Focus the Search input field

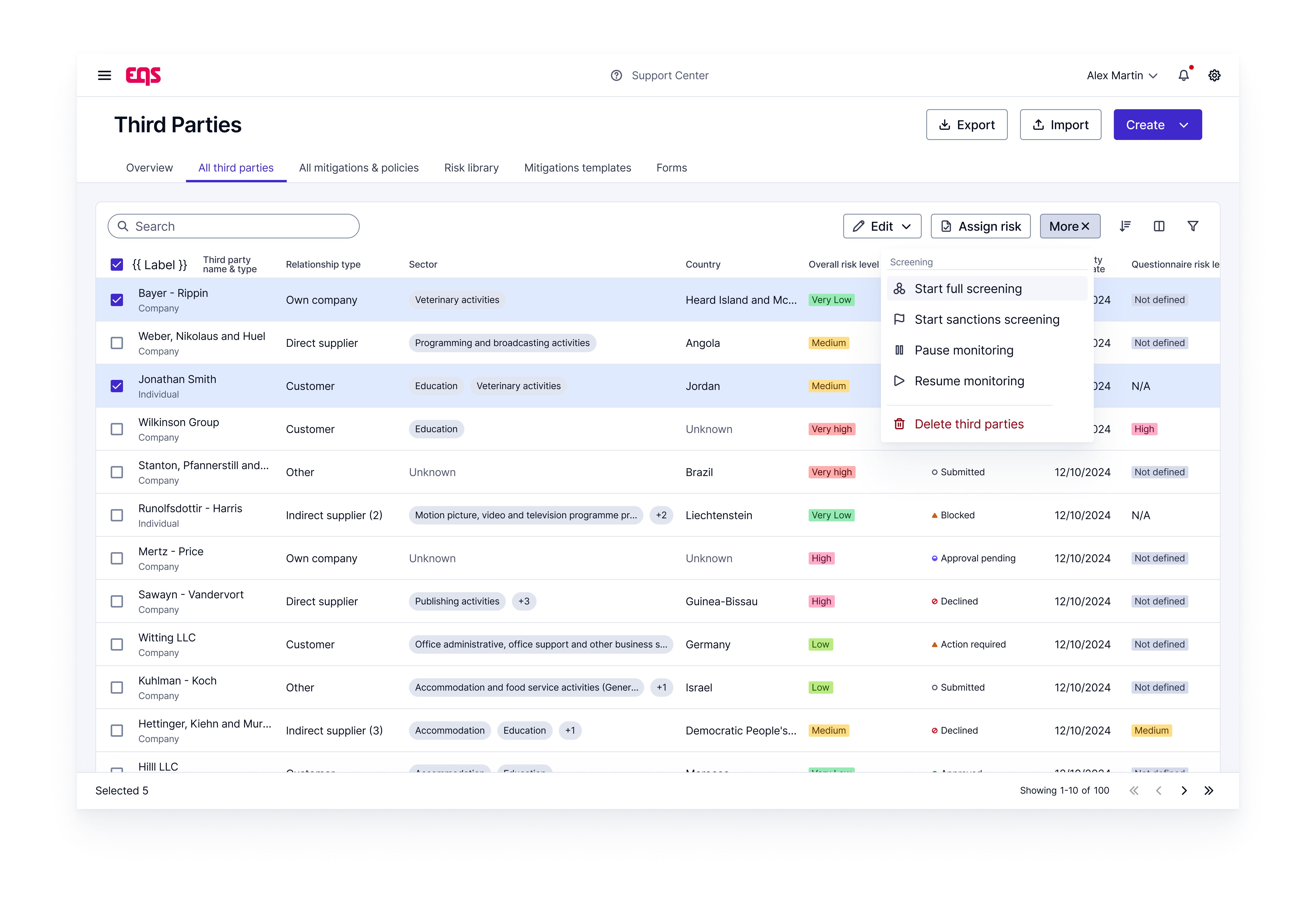tap(233, 226)
